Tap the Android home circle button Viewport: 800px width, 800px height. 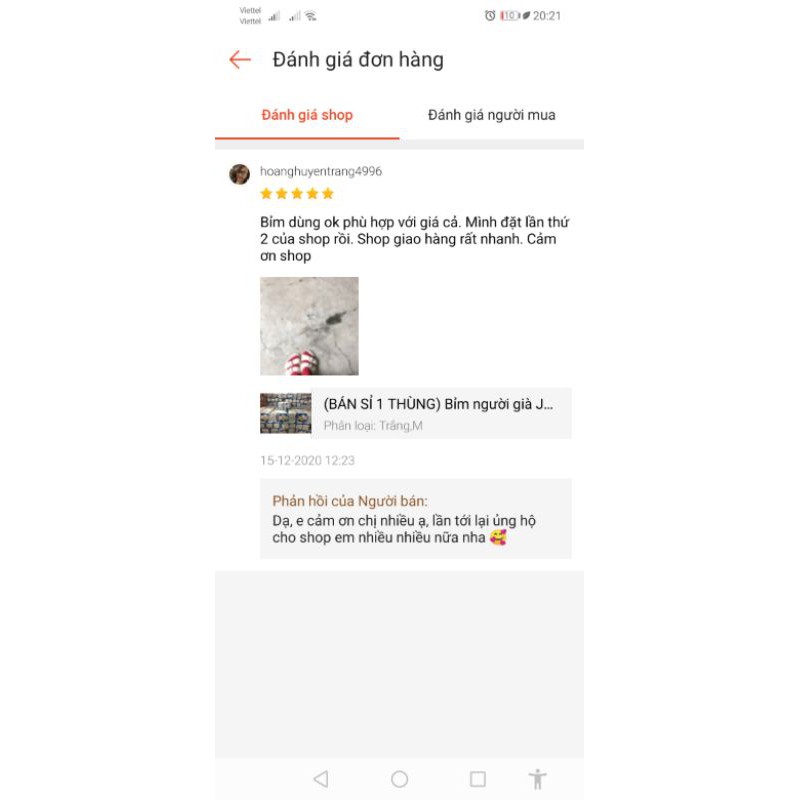click(399, 779)
